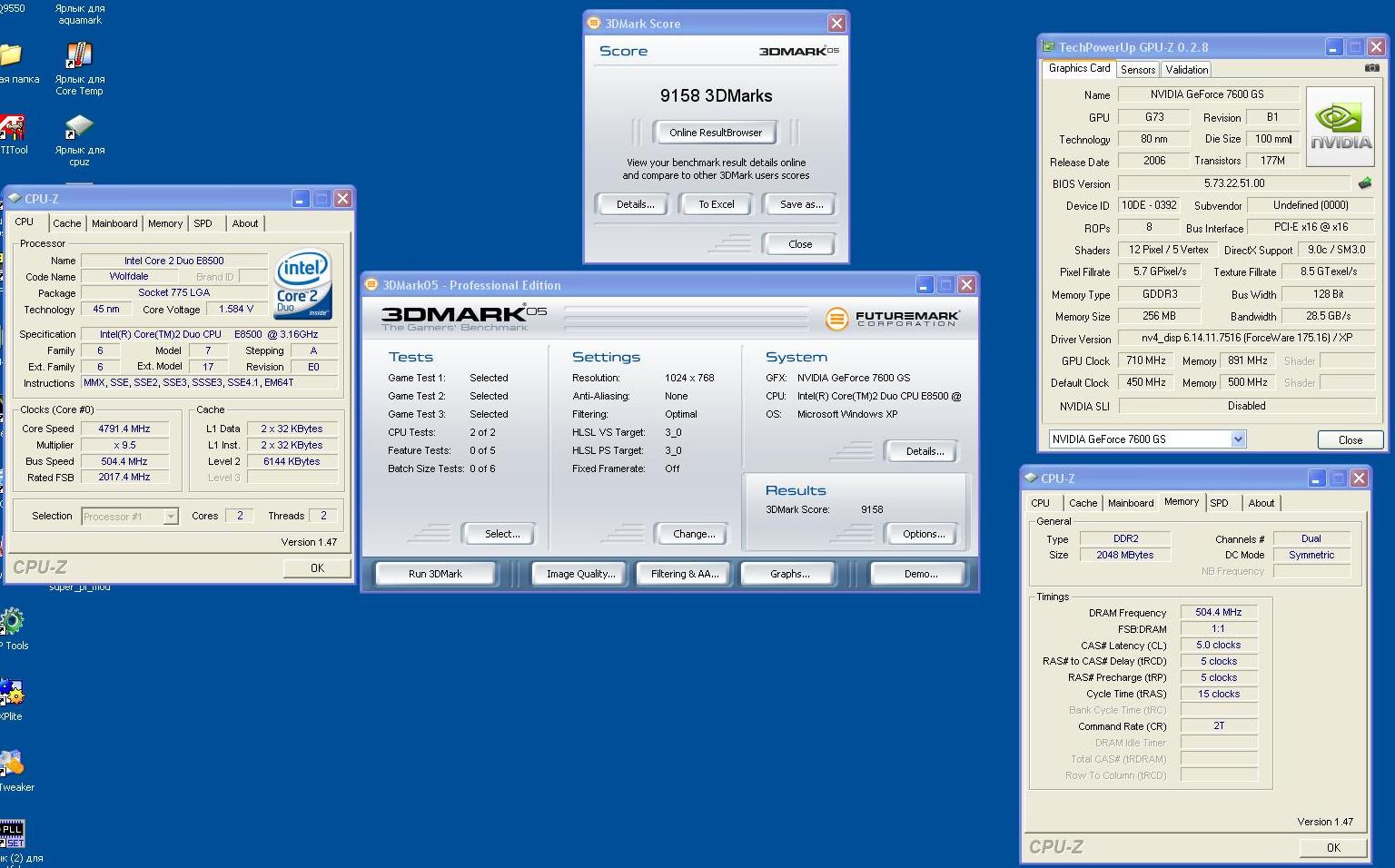The height and width of the screenshot is (868, 1395).
Task: Click the GPU-Z screenshot camera icon
Action: click(1371, 68)
